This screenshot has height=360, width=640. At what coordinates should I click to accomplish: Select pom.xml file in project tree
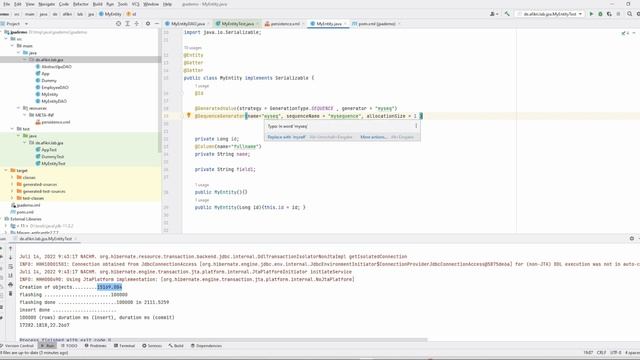coord(25,212)
